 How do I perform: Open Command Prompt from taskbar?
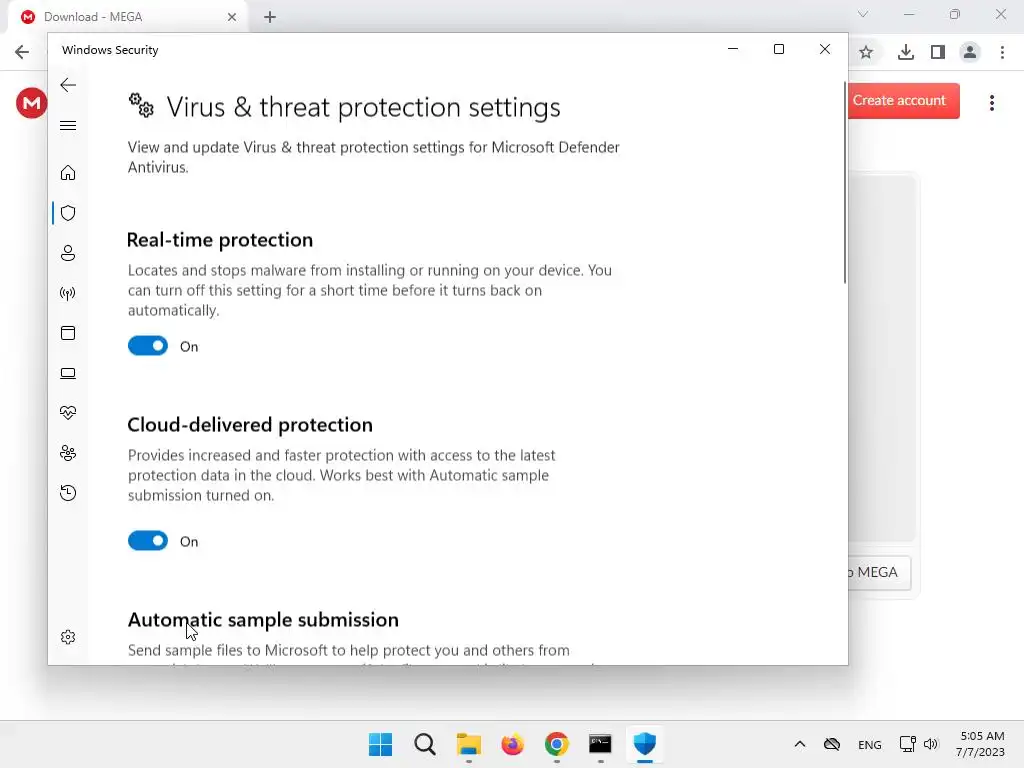pos(600,744)
